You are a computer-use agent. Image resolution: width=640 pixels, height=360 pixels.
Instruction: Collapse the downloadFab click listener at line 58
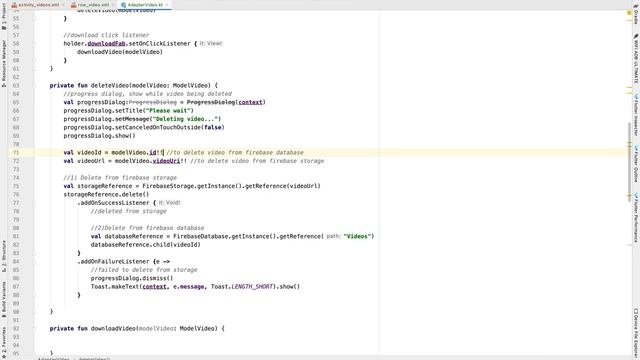click(x=34, y=44)
